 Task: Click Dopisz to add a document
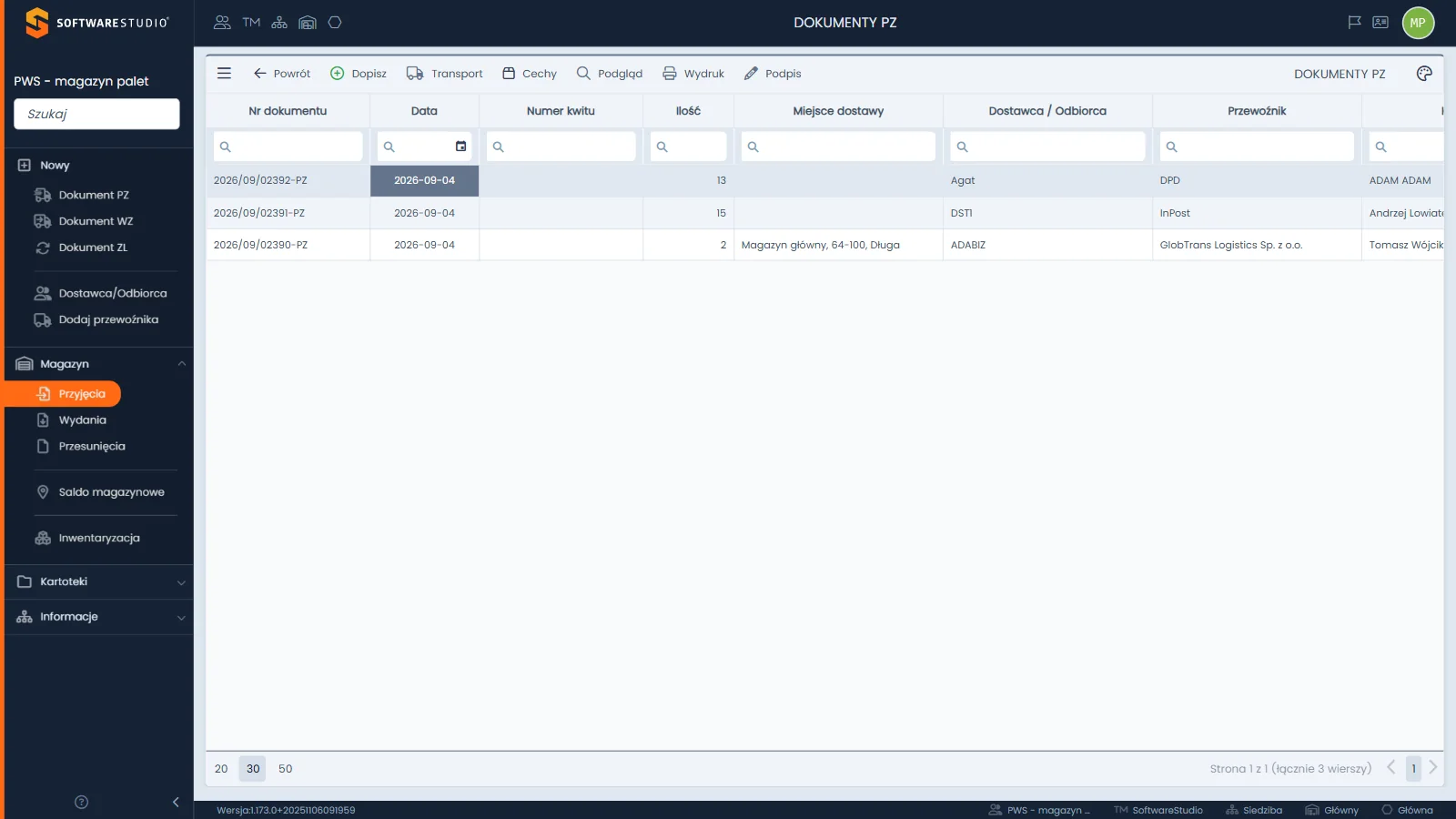tap(358, 74)
